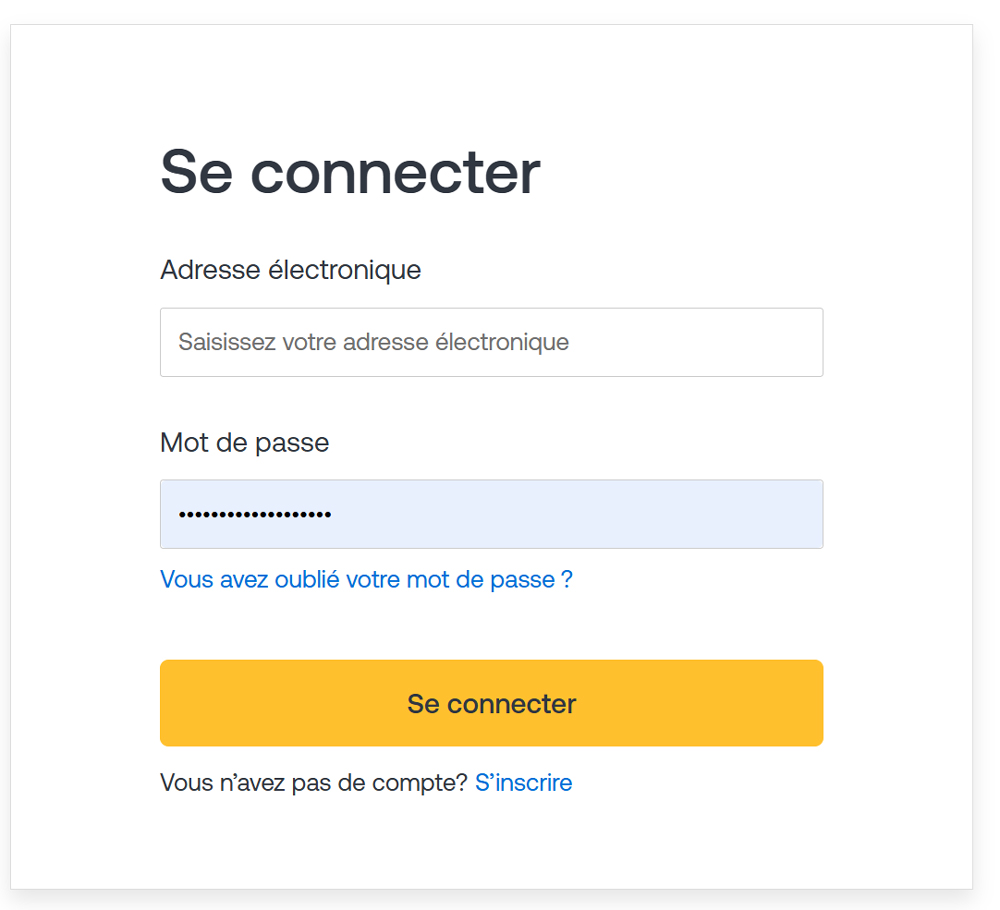Click the blue link below the password field

(x=366, y=579)
